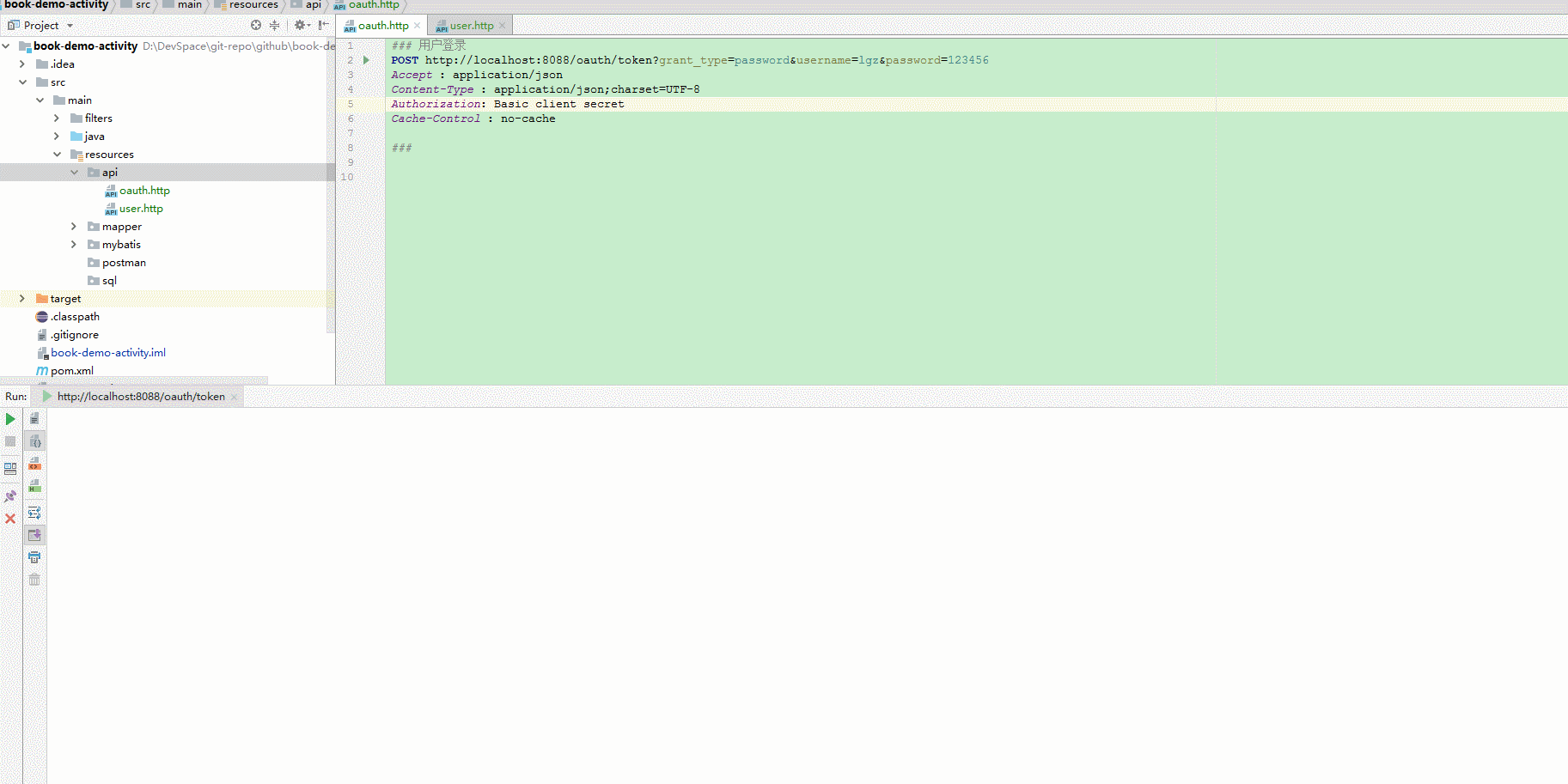Expand the java folder
This screenshot has width=1568, height=784.
pos(57,137)
